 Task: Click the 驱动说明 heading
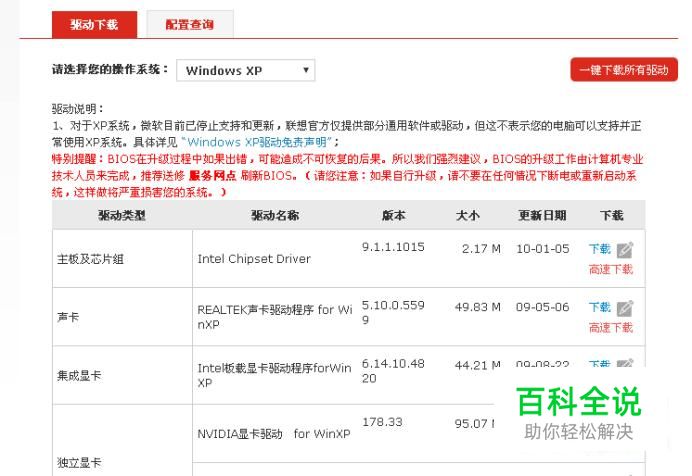point(78,109)
